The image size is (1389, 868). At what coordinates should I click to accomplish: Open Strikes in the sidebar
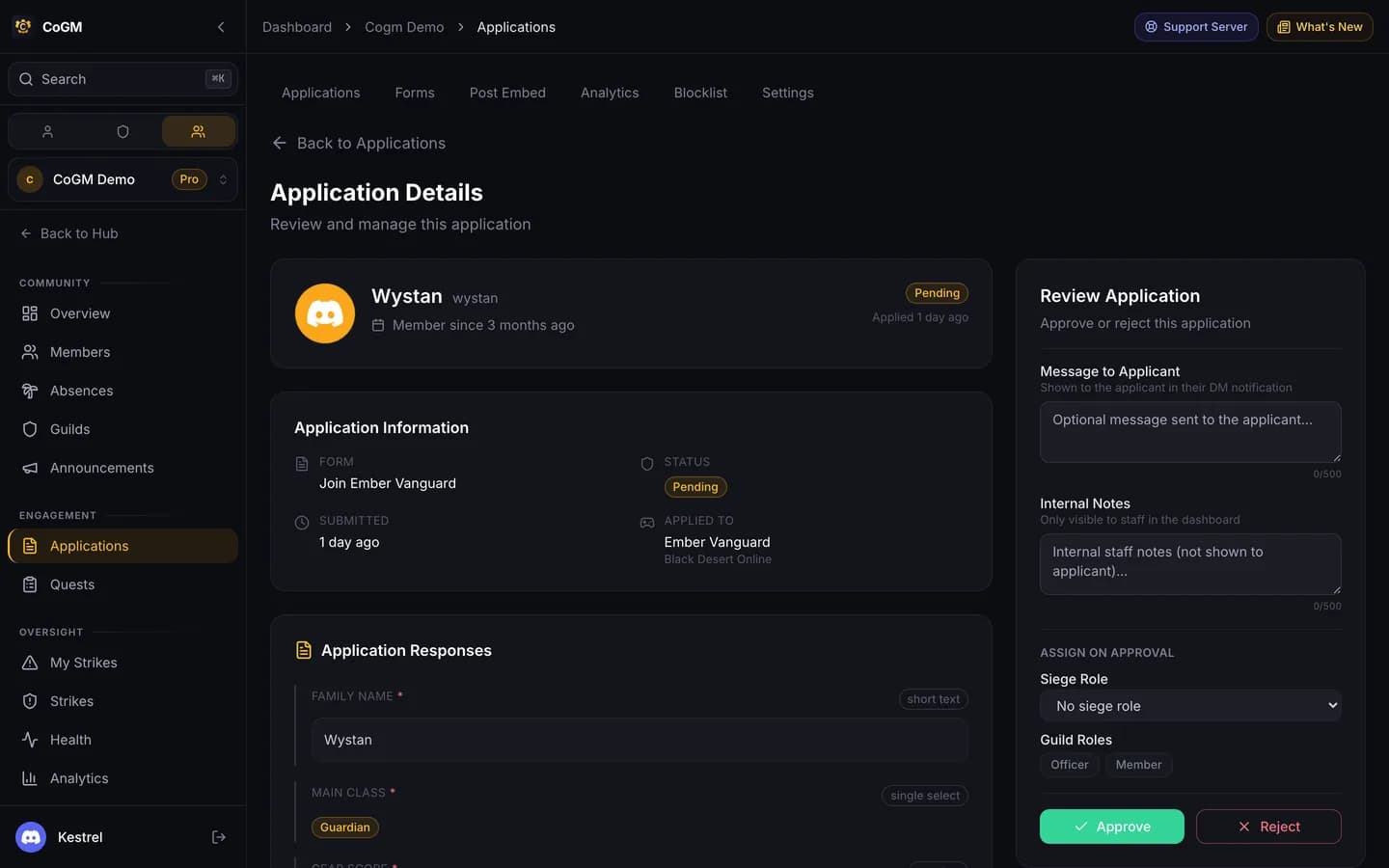(123, 701)
